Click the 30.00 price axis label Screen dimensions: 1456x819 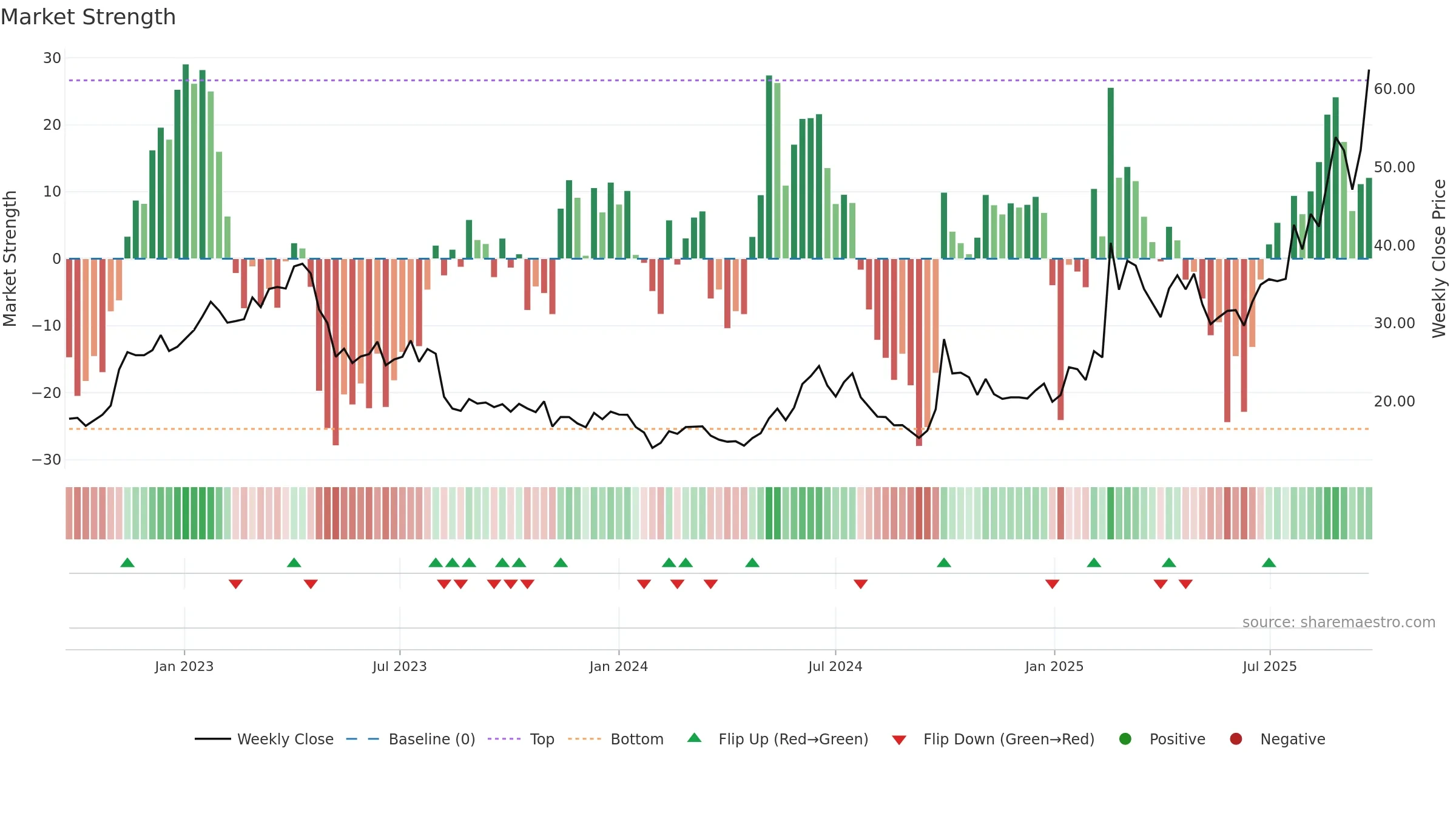pyautogui.click(x=1395, y=323)
